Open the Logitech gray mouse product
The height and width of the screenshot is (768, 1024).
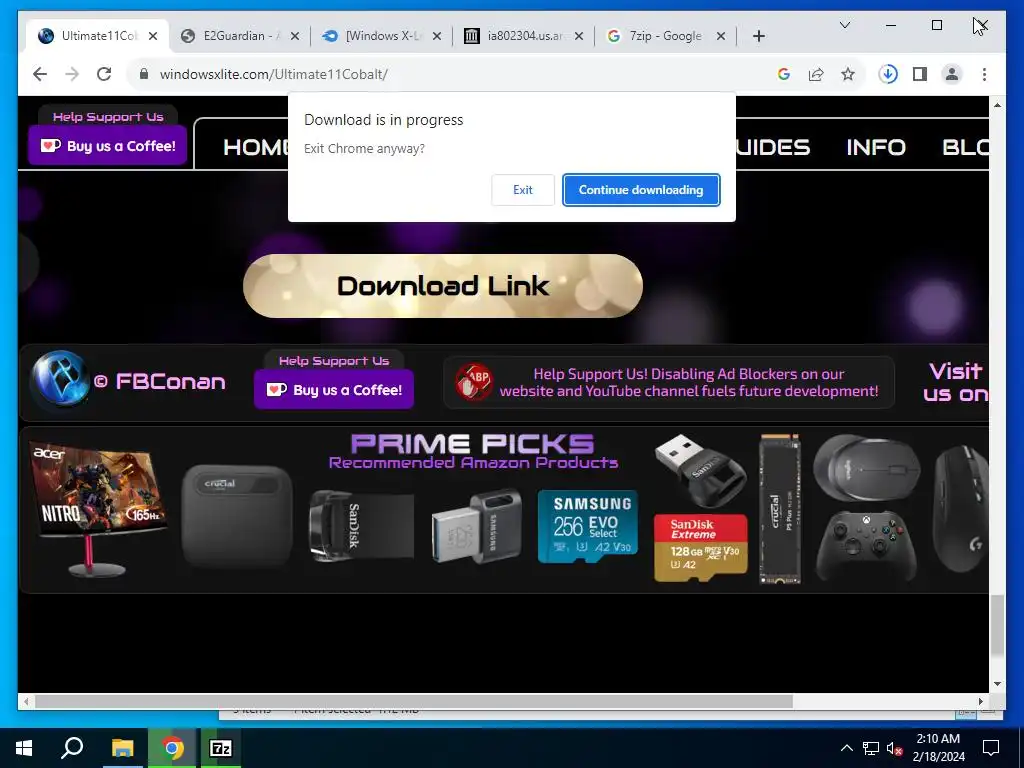pos(867,469)
